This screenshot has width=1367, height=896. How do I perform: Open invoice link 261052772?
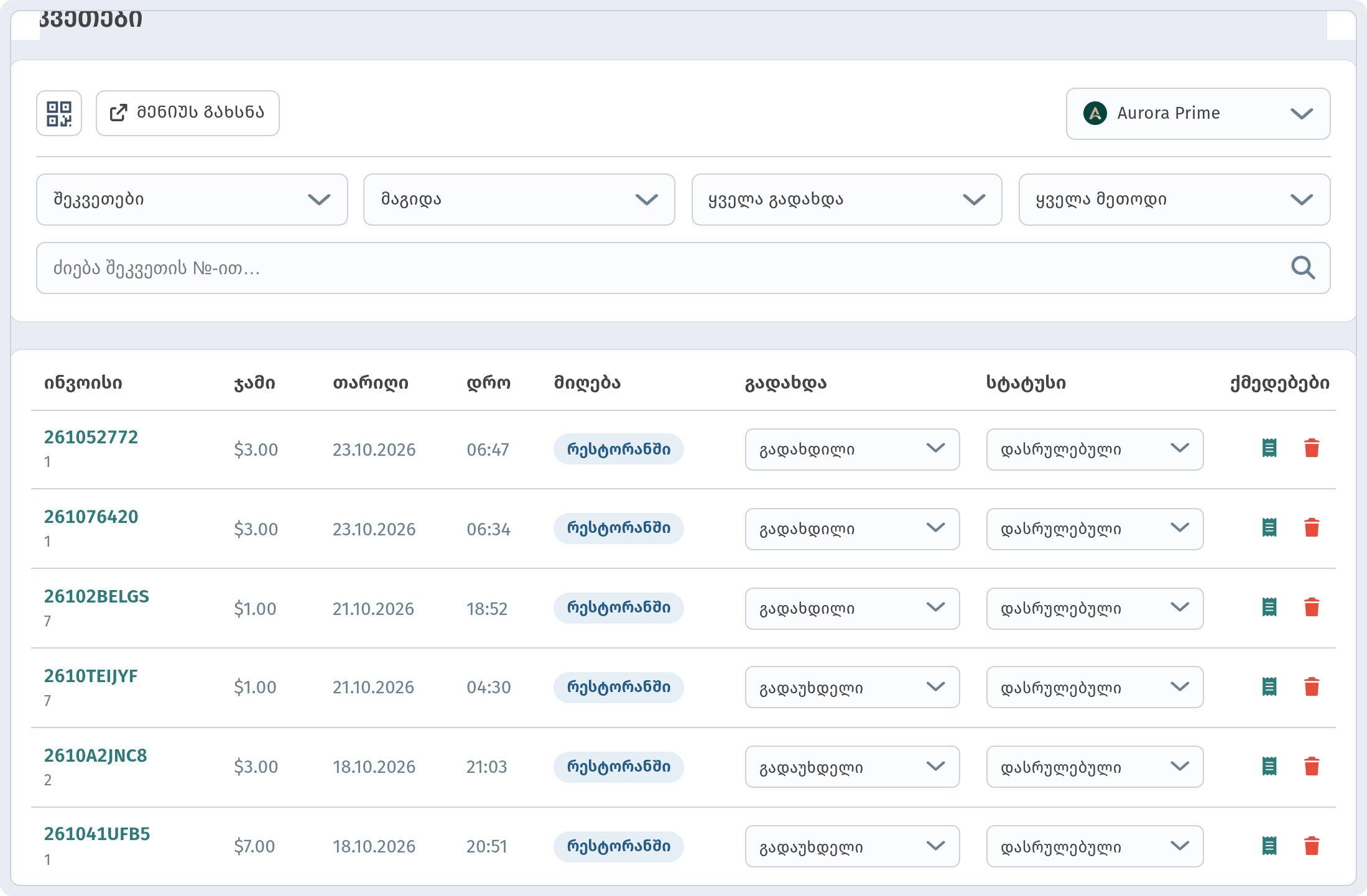point(91,437)
